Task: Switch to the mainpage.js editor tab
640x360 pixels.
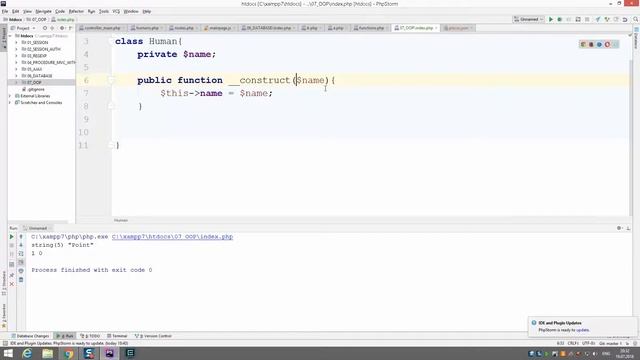Action: pyautogui.click(x=219, y=28)
